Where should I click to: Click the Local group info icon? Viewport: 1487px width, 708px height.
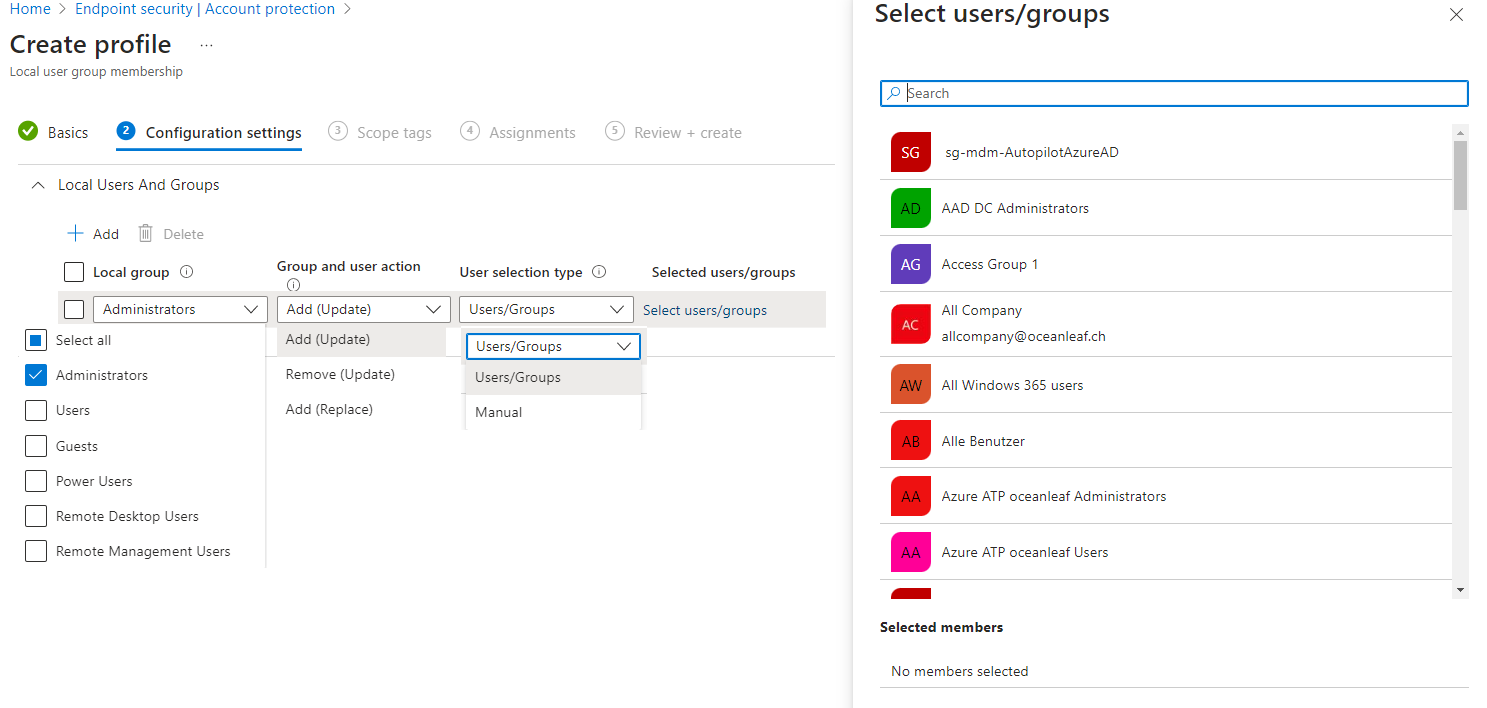186,272
